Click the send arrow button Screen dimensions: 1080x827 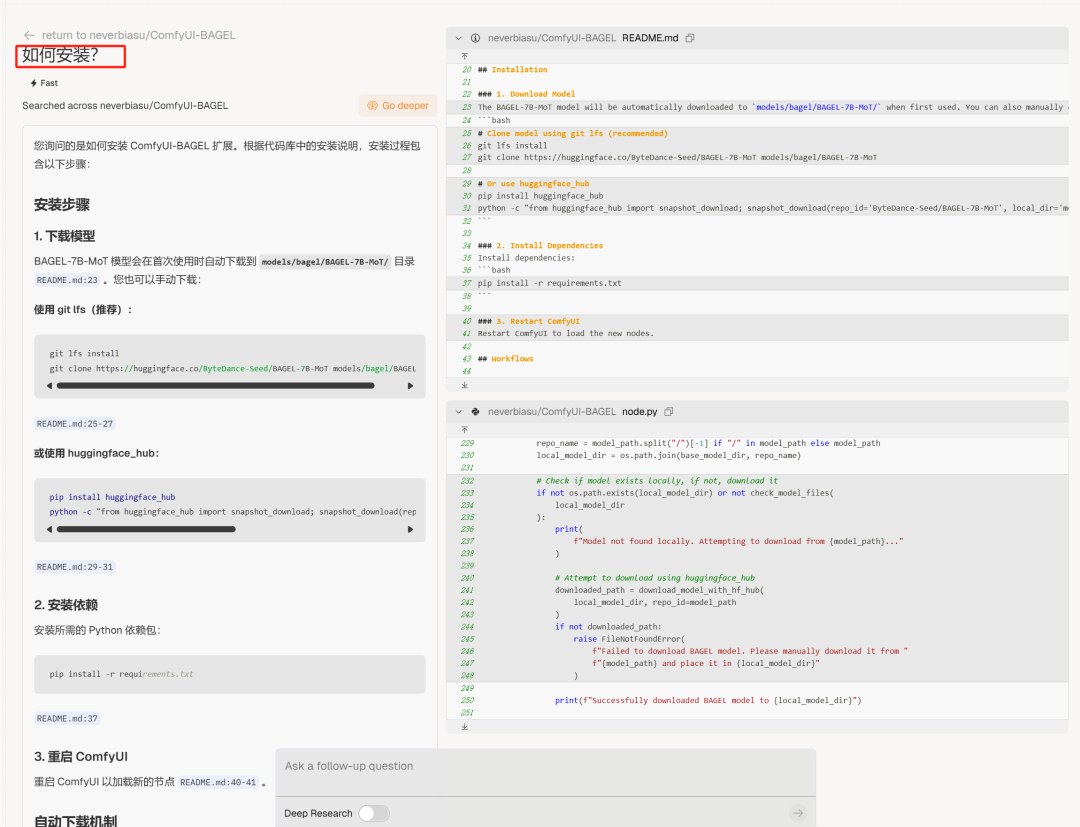pos(798,813)
